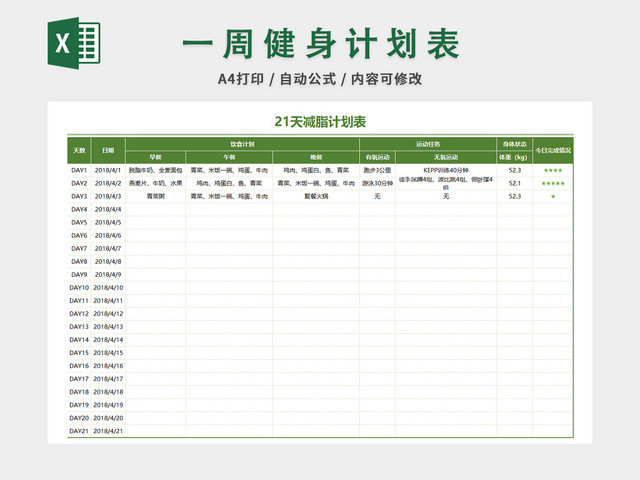Click the date cell 2018/4/18

click(x=108, y=392)
